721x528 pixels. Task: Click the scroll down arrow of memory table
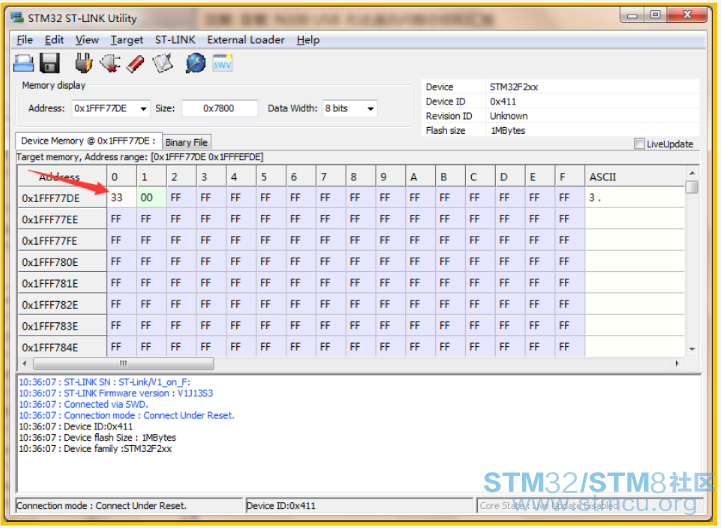tap(692, 350)
